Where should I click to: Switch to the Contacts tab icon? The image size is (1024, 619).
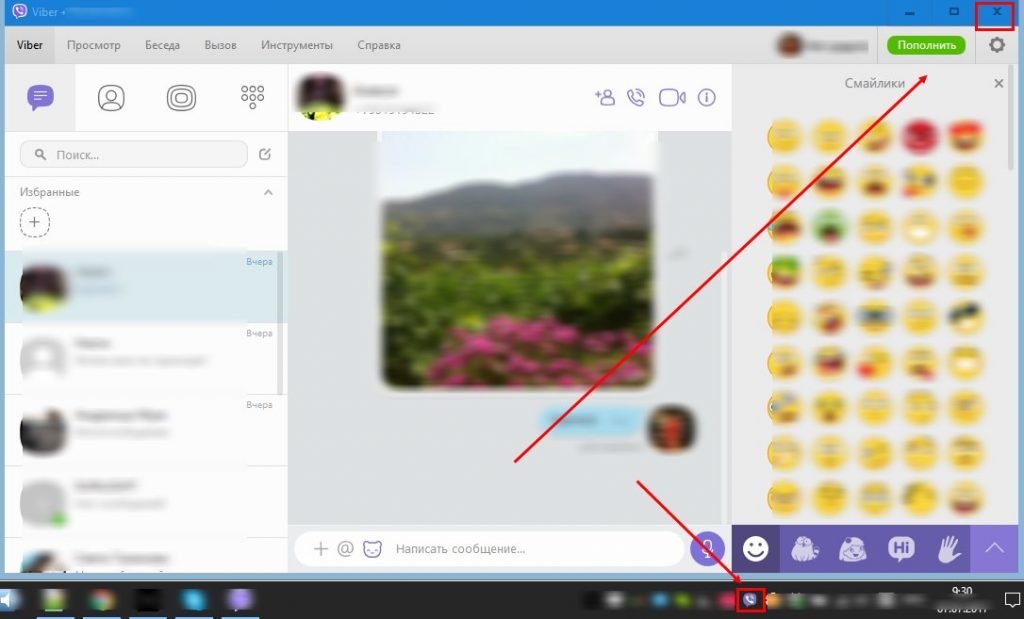tap(111, 97)
